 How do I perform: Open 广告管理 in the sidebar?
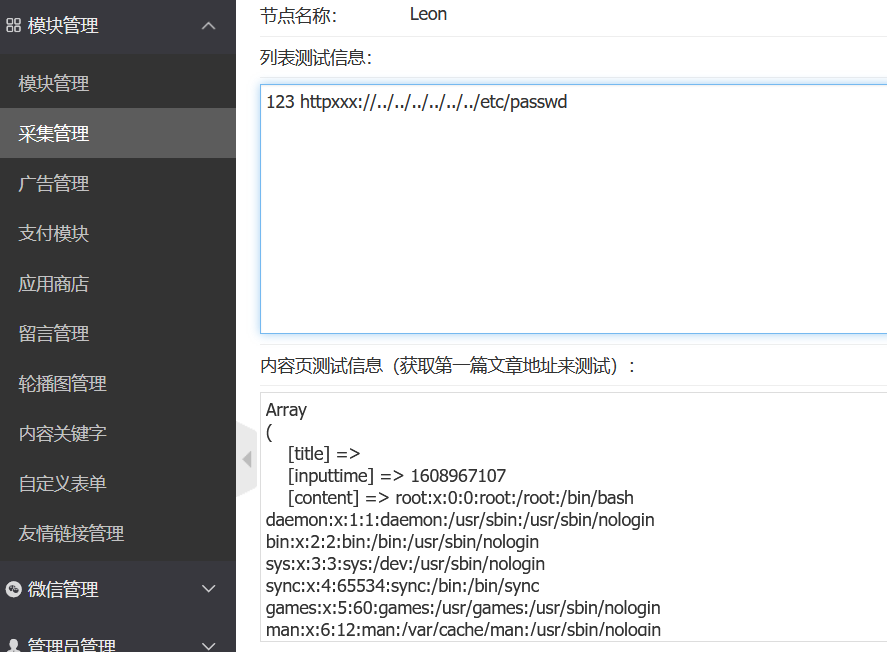click(x=118, y=183)
